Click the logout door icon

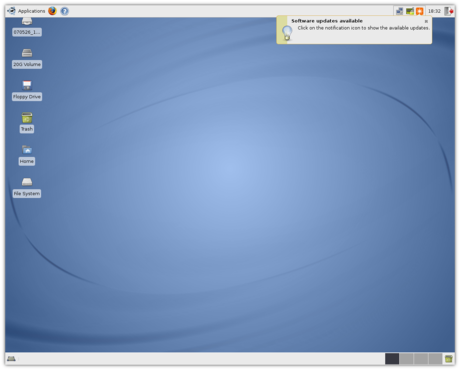[x=449, y=11]
